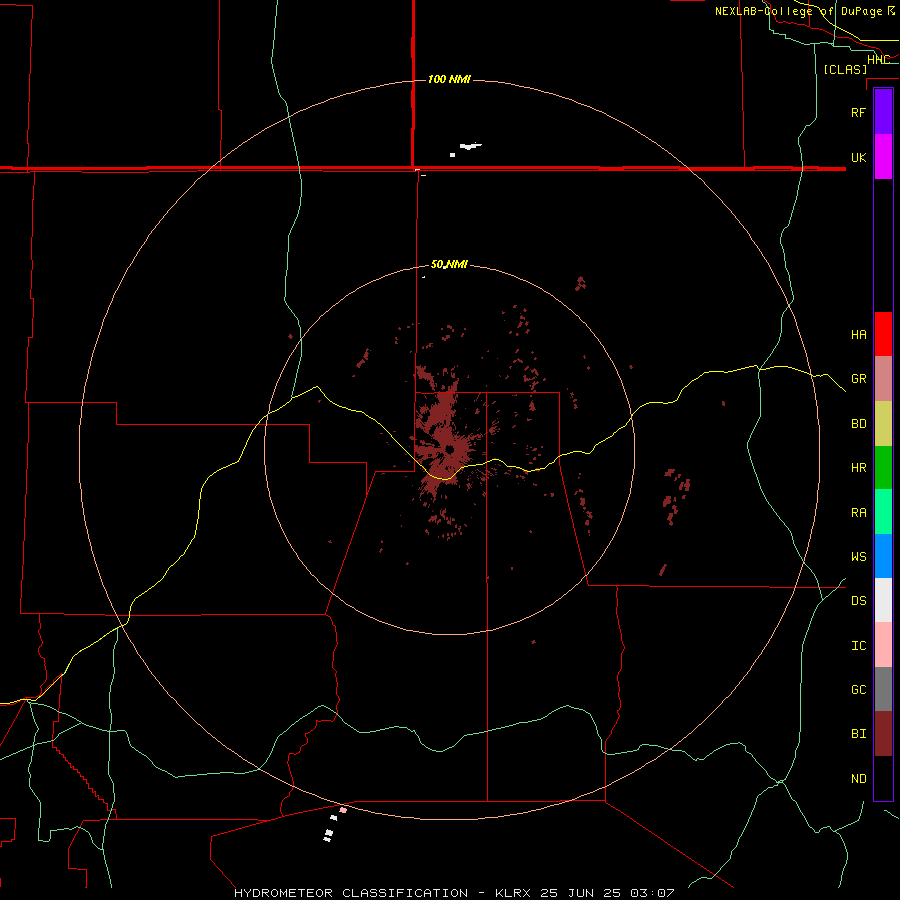Screen dimensions: 900x900
Task: Click the GC label in the legend
Action: [x=858, y=690]
